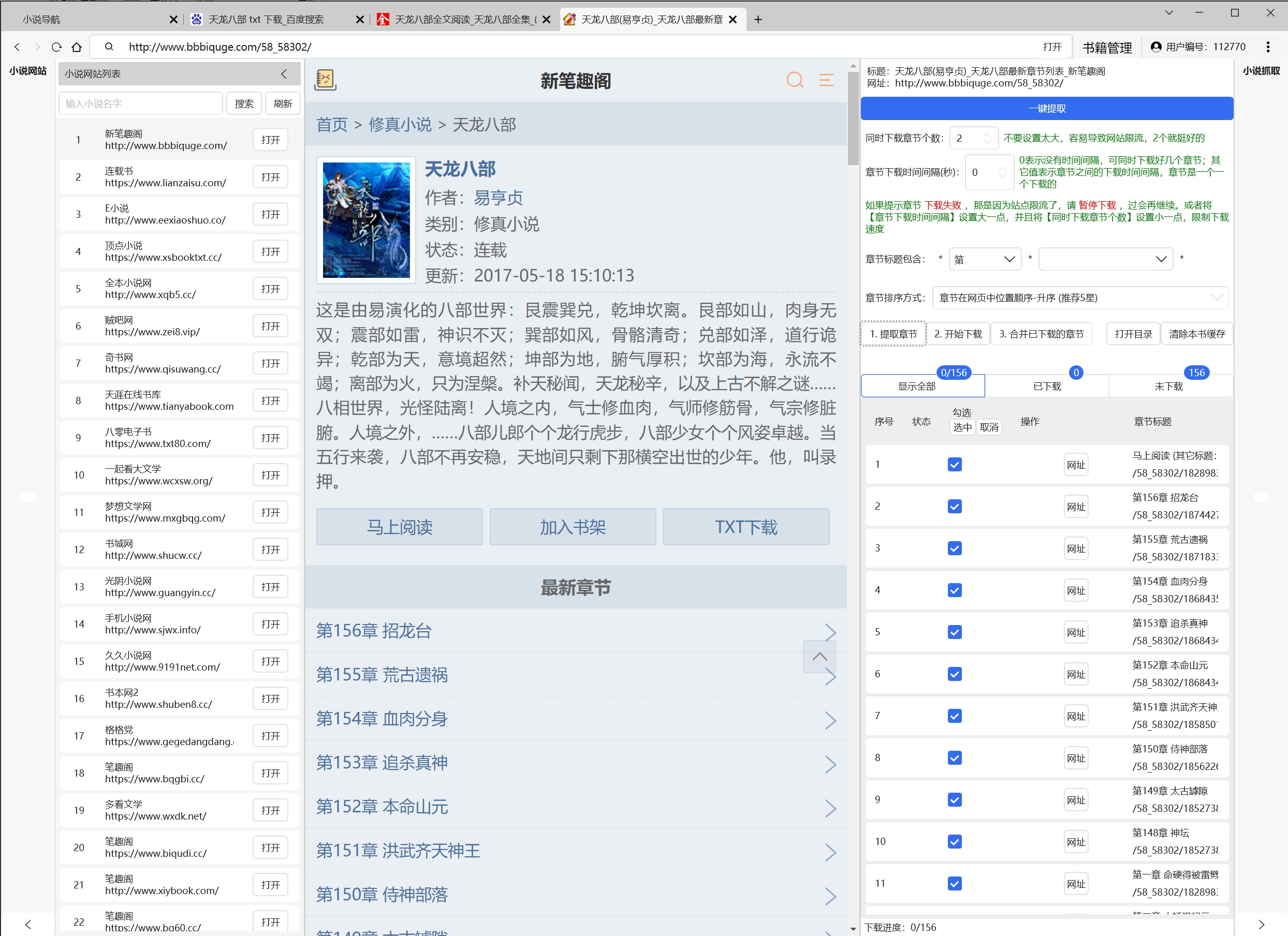
Task: Close the 天龙八部 txt 下载_百度搜索 tab
Action: tap(359, 19)
